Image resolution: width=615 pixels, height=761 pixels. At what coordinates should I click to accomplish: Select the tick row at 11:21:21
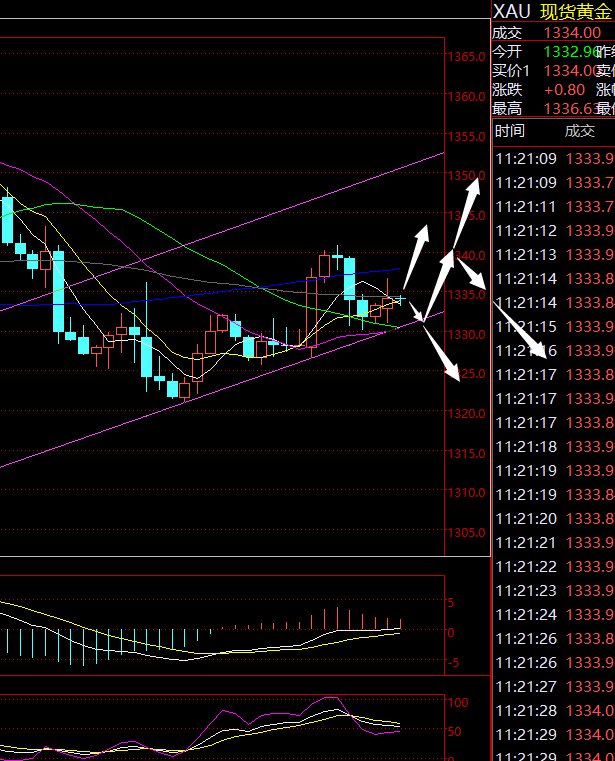[554, 543]
